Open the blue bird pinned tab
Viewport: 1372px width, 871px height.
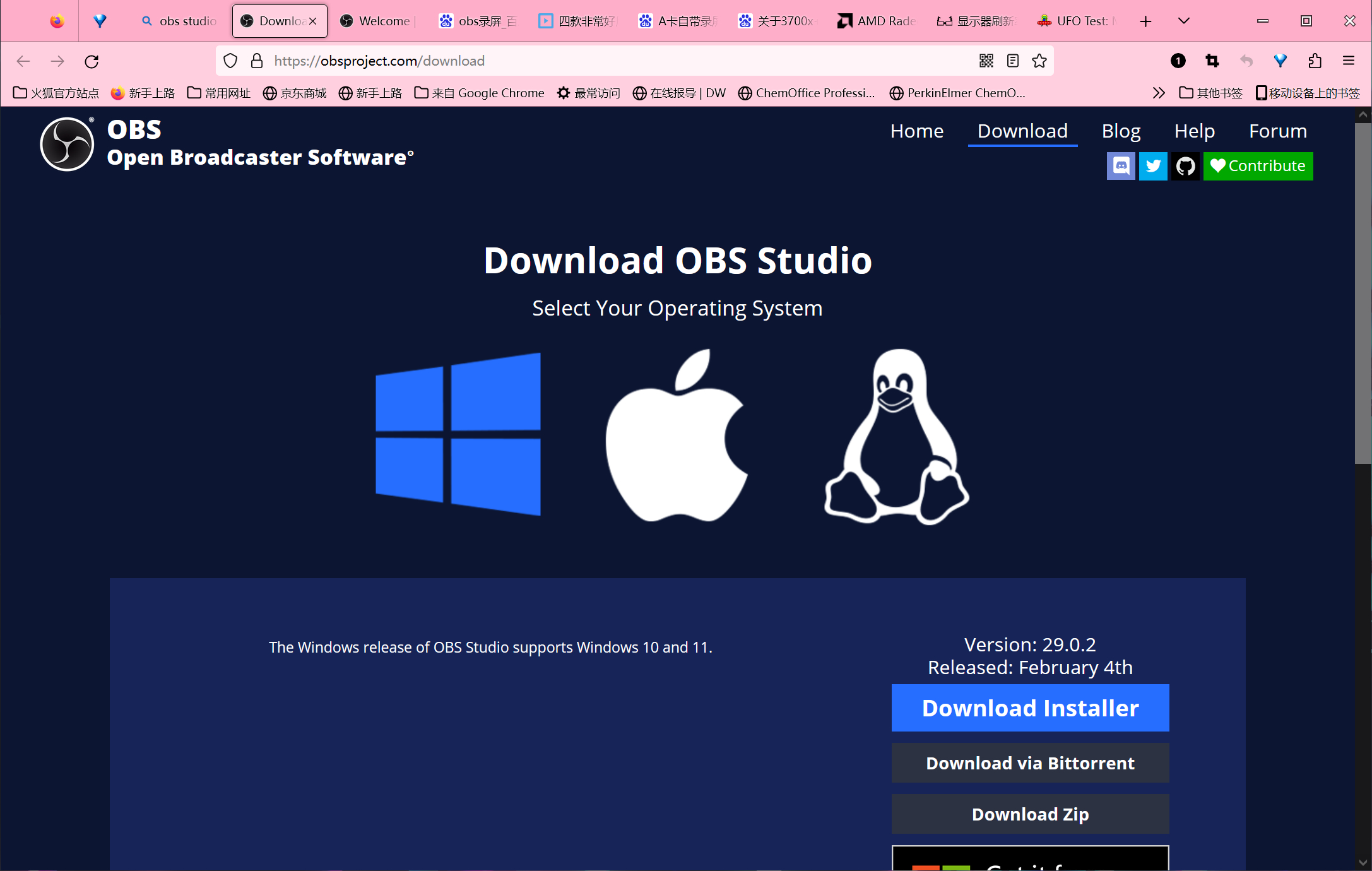100,21
